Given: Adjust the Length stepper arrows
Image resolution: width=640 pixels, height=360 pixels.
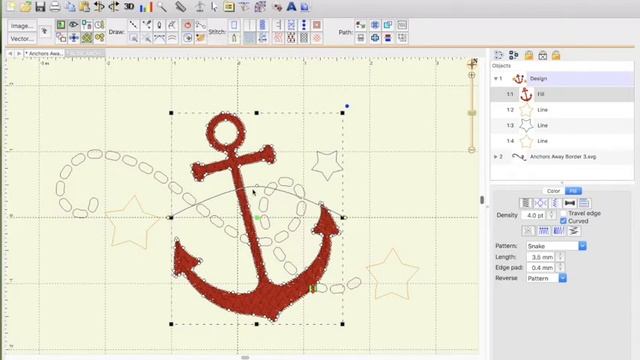Looking at the screenshot, I should point(560,257).
